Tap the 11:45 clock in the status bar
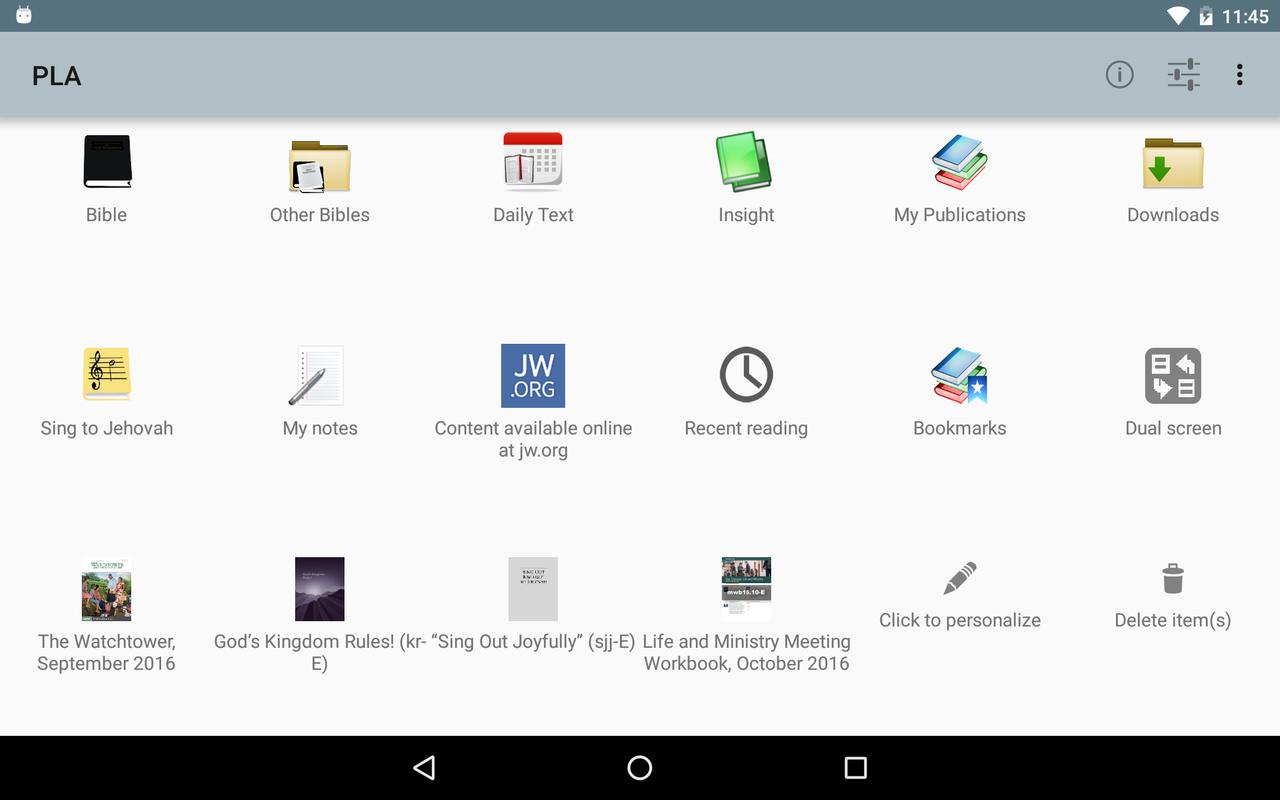The image size is (1280, 800). pos(1245,17)
